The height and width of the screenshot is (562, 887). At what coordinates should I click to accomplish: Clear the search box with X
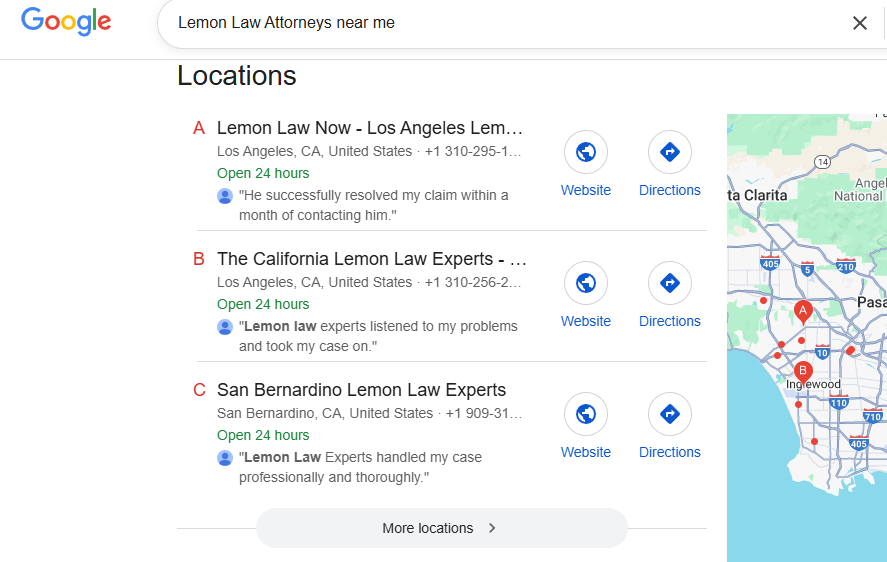(x=859, y=23)
